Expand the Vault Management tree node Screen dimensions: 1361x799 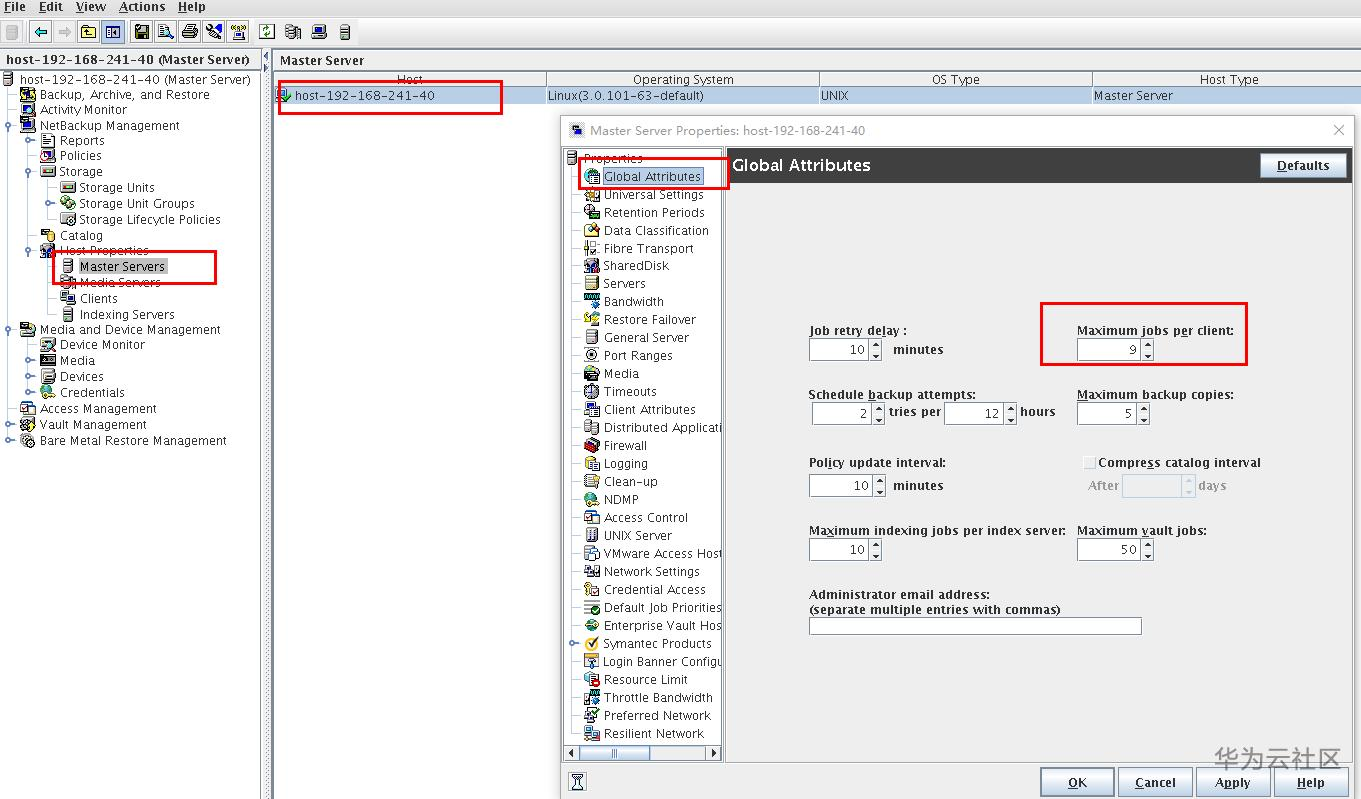point(9,425)
